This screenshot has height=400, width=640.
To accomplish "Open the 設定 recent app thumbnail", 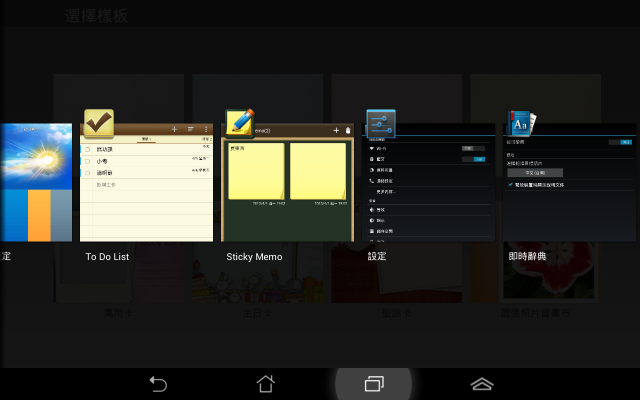I will point(428,182).
